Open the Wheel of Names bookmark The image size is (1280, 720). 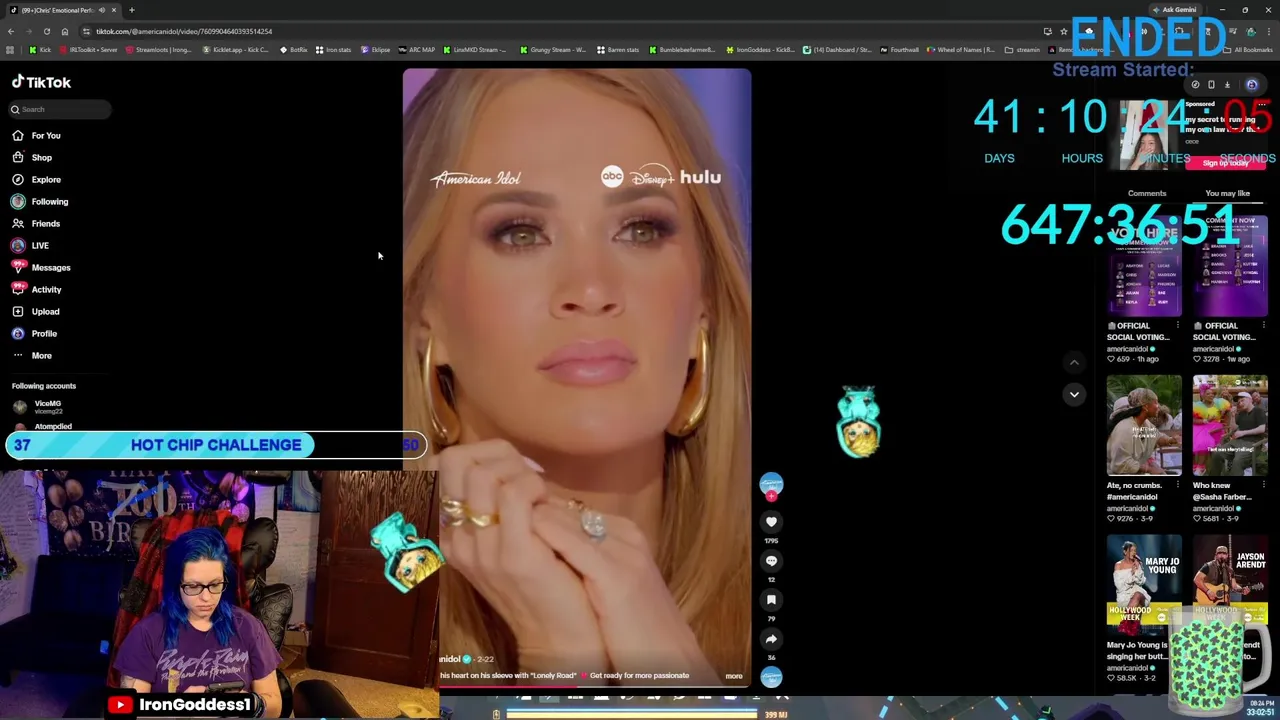click(x=961, y=49)
